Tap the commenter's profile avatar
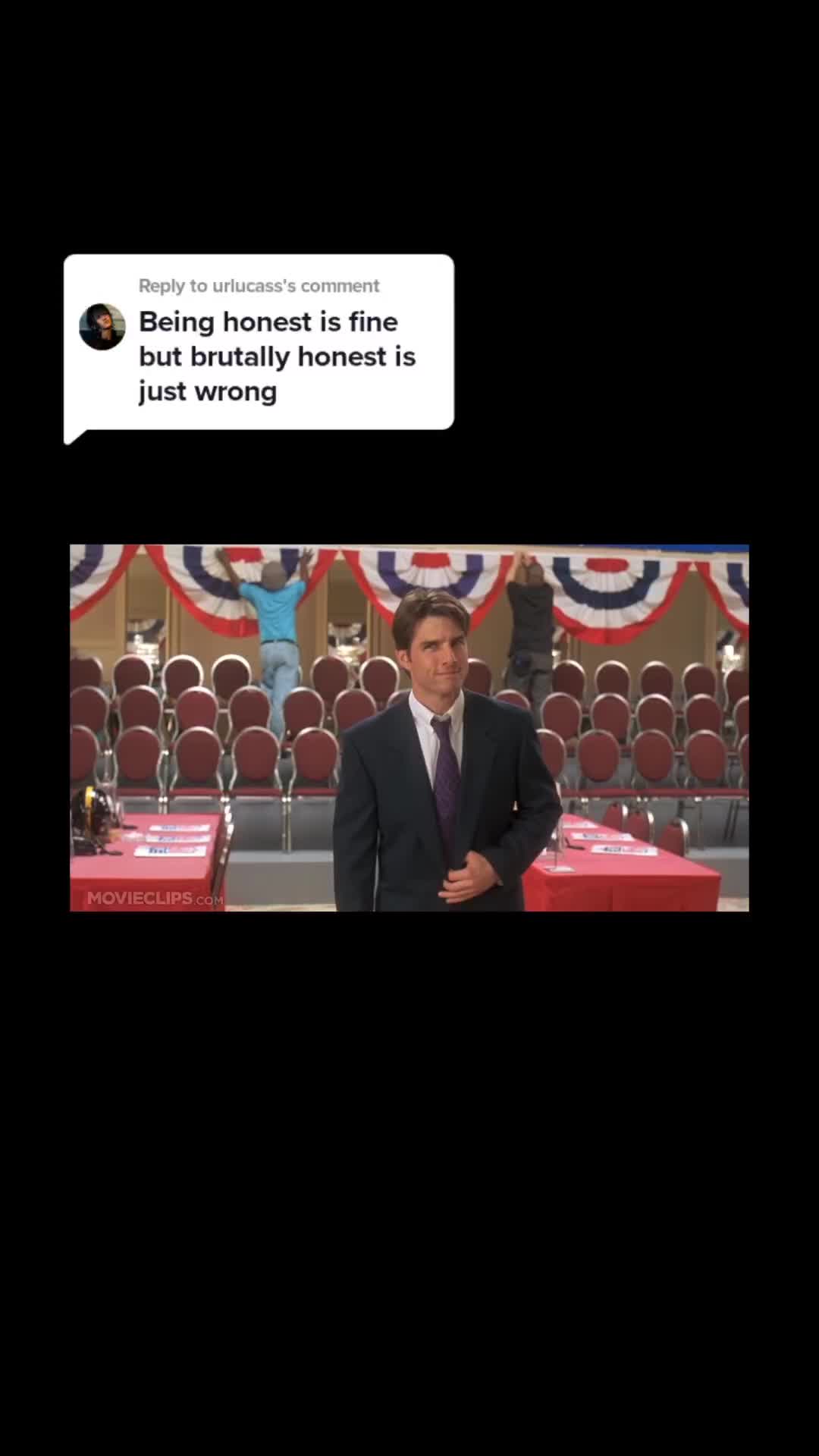The image size is (819, 1456). pyautogui.click(x=102, y=327)
